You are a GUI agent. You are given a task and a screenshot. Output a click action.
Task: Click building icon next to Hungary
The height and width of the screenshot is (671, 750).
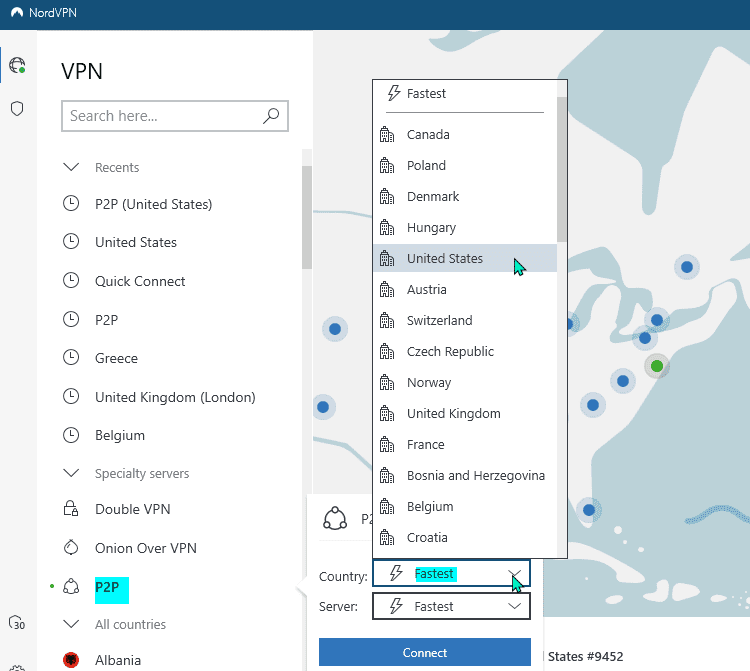tap(387, 228)
